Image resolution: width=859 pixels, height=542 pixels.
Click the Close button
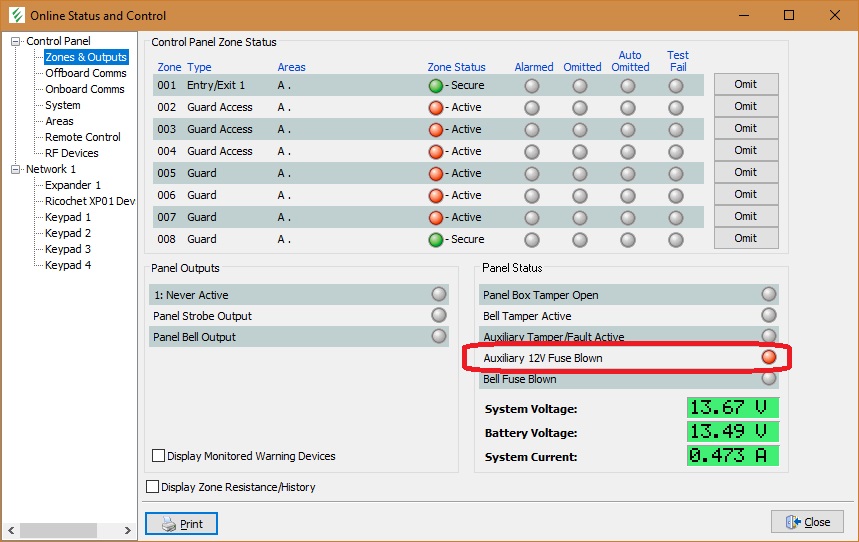click(808, 522)
